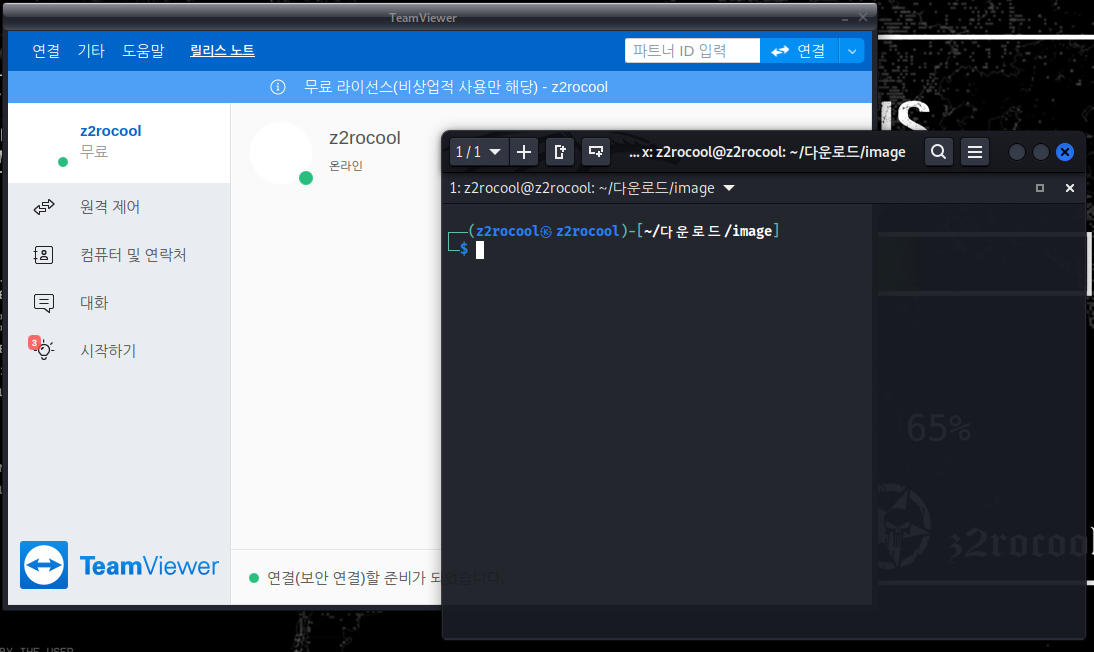This screenshot has width=1094, height=652.
Task: Click the terminal window maximize circle
Action: (x=1040, y=152)
